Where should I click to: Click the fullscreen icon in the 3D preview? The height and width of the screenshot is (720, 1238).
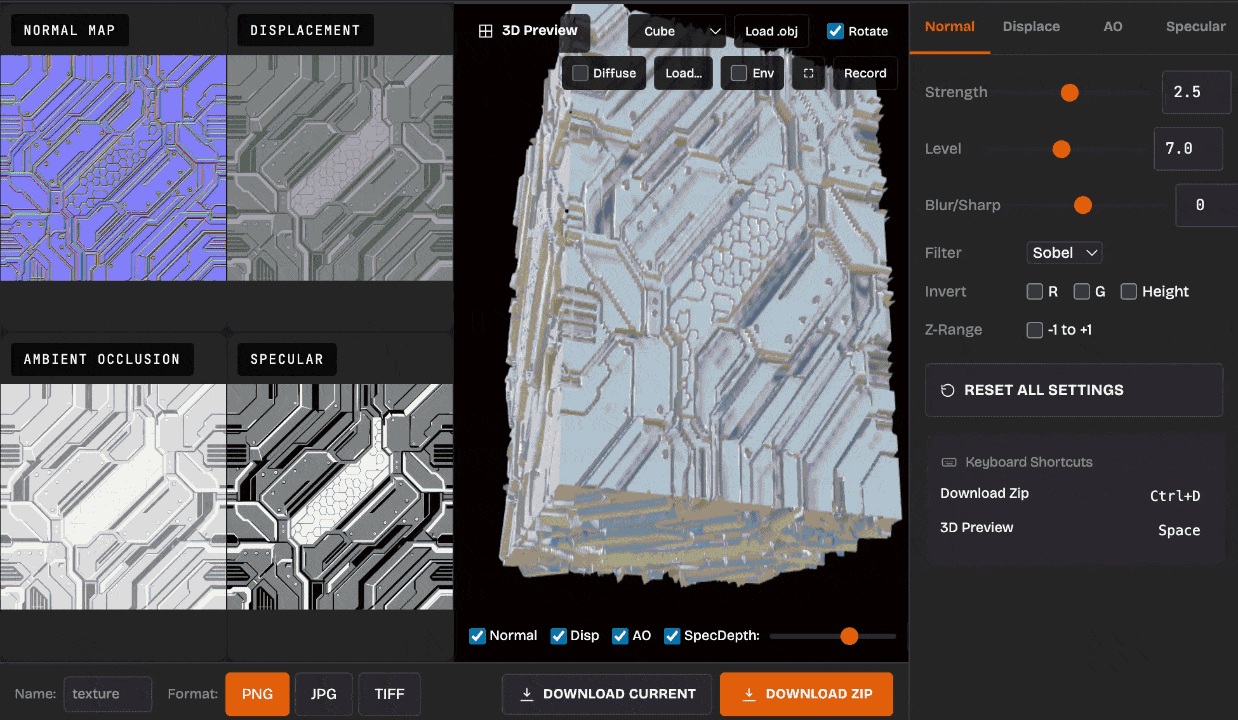click(809, 73)
